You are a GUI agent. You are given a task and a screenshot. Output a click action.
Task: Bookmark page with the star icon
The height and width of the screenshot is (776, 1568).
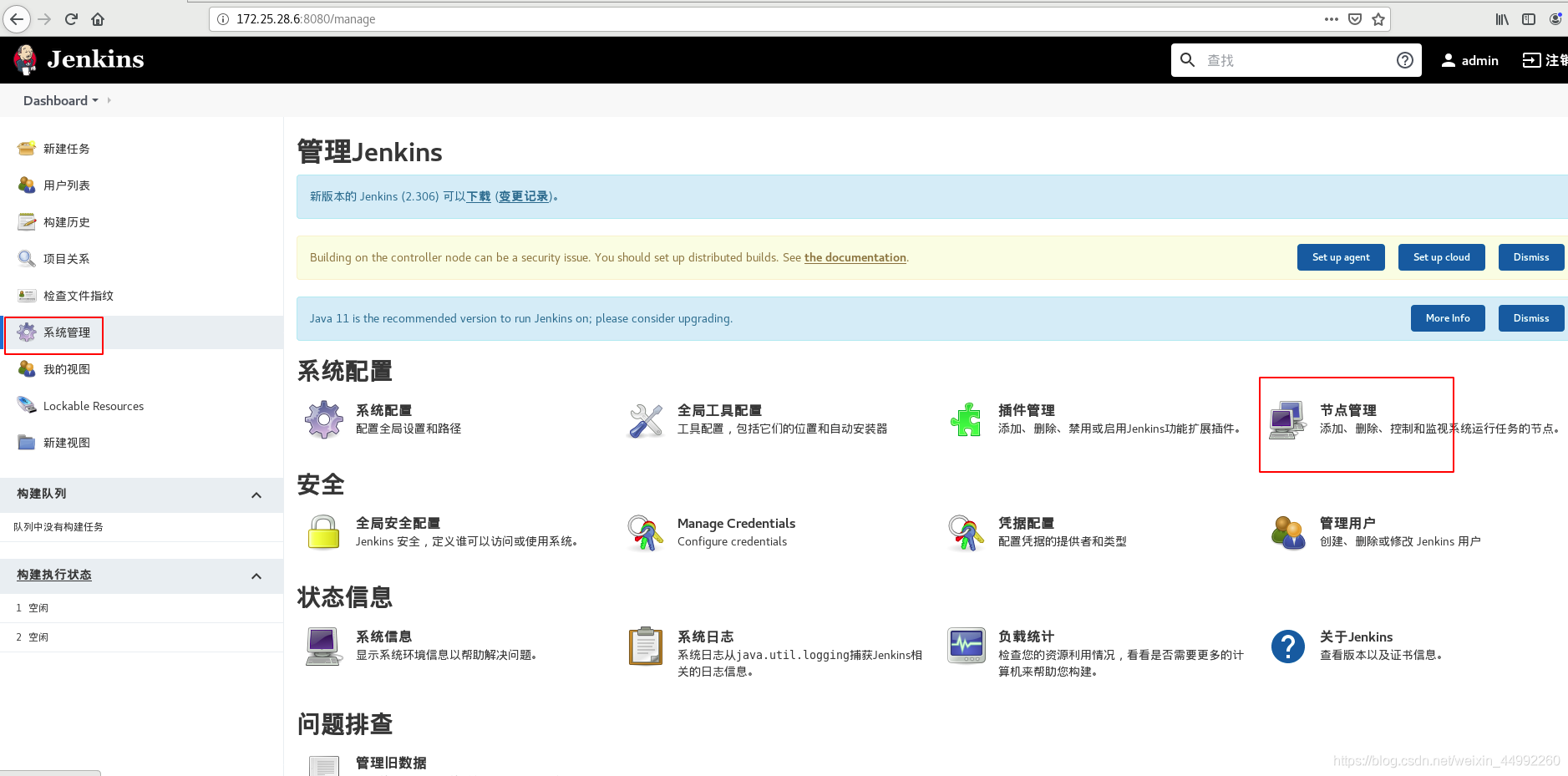click(x=1378, y=19)
